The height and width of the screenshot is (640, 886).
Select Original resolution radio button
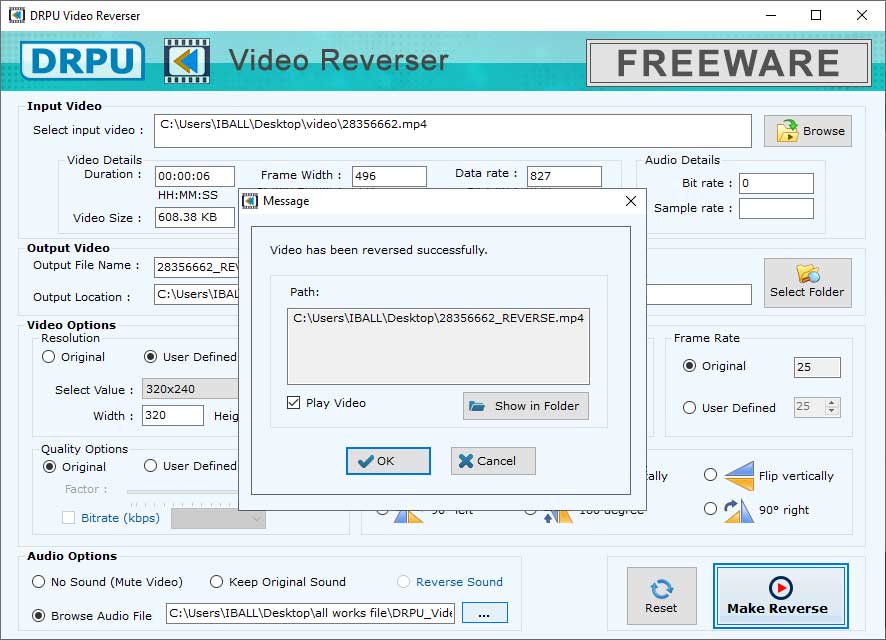pos(49,357)
